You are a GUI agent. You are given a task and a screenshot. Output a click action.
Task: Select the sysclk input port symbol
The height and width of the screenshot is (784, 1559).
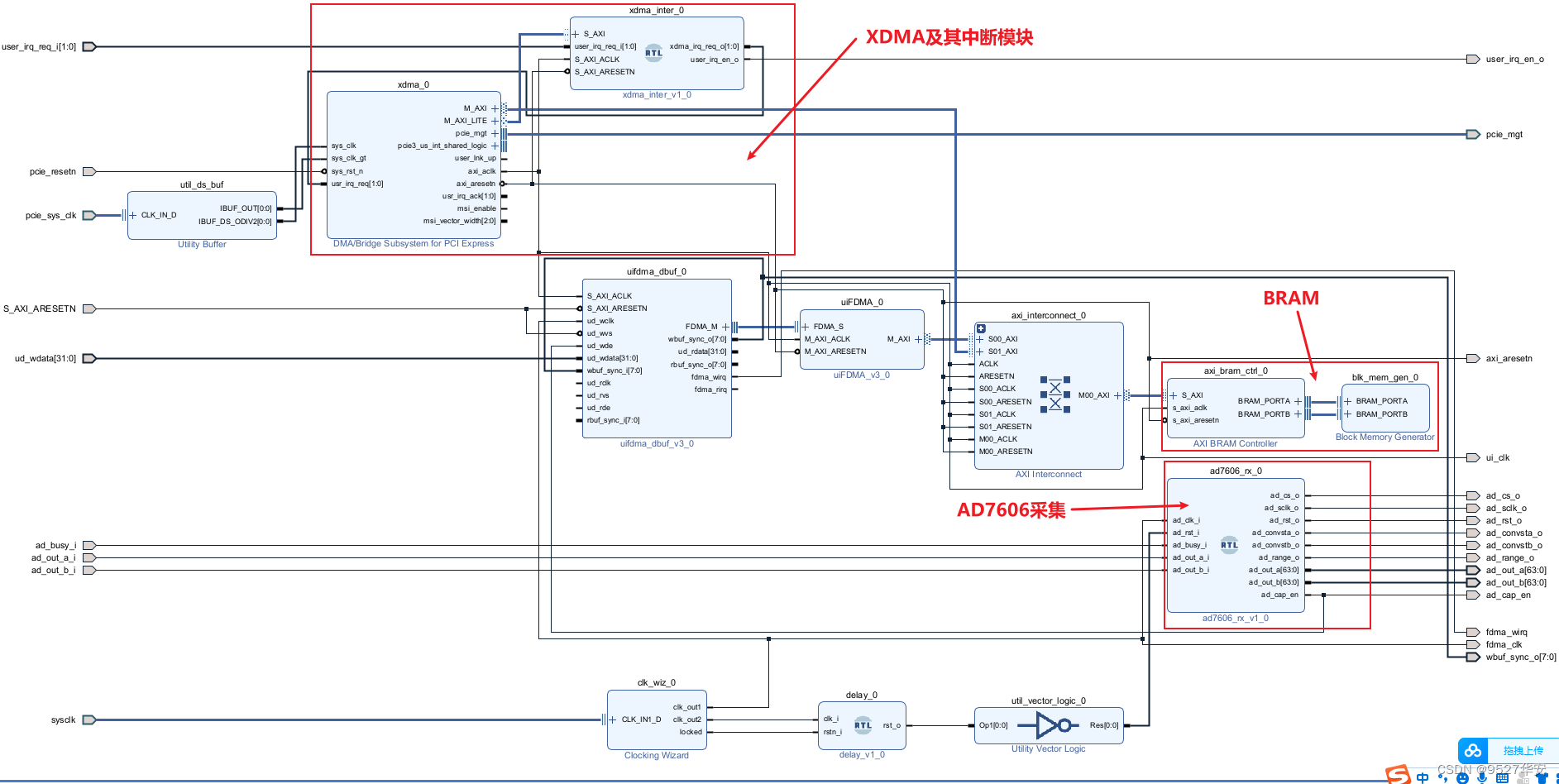click(x=89, y=719)
